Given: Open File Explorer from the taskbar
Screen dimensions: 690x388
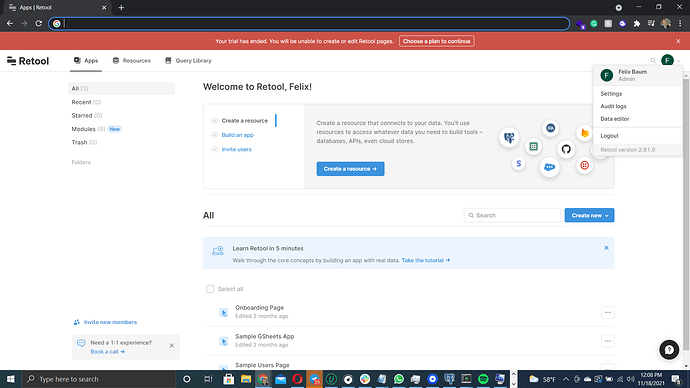Looking at the screenshot, I should click(x=246, y=379).
